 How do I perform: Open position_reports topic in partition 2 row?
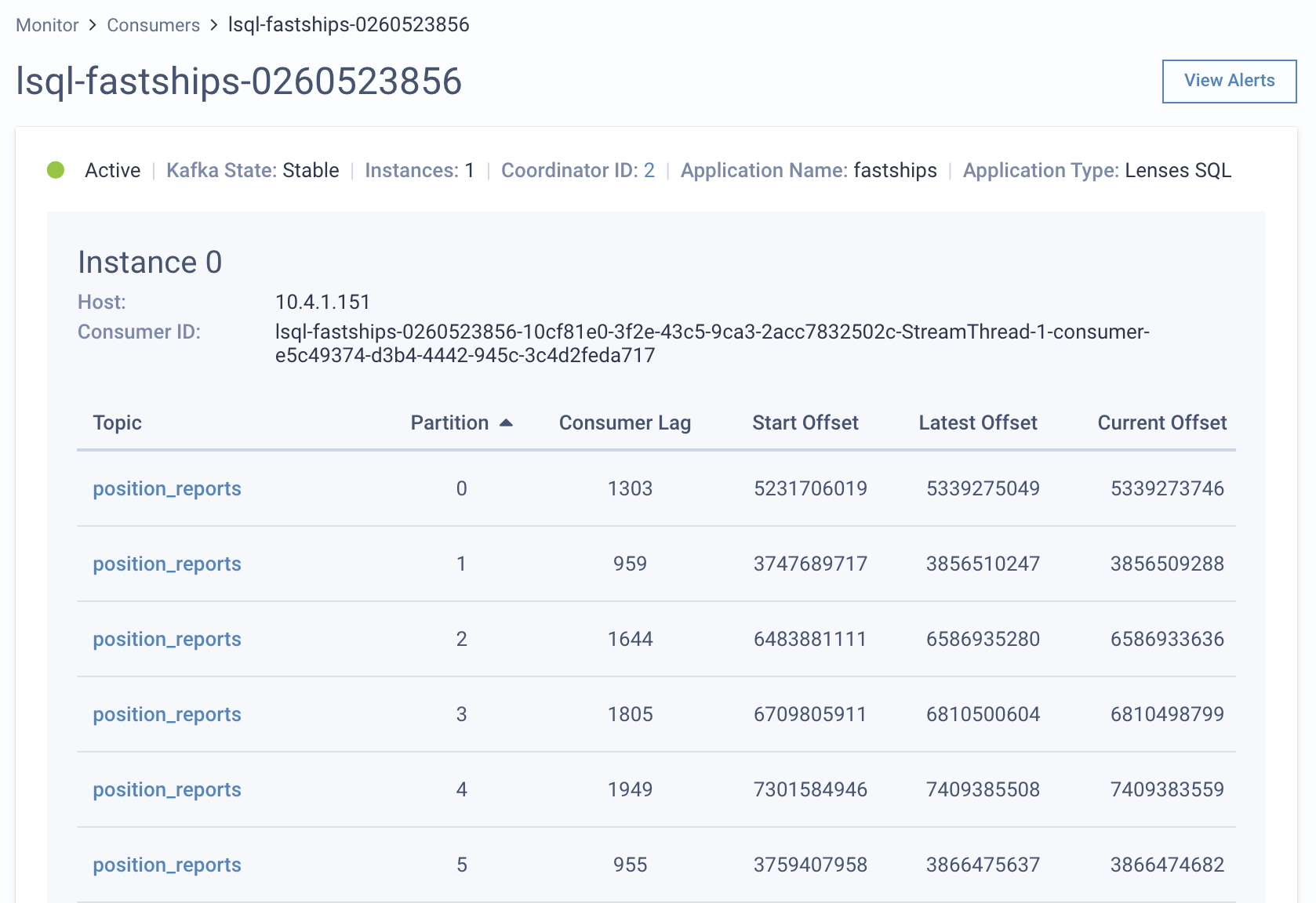(x=167, y=639)
